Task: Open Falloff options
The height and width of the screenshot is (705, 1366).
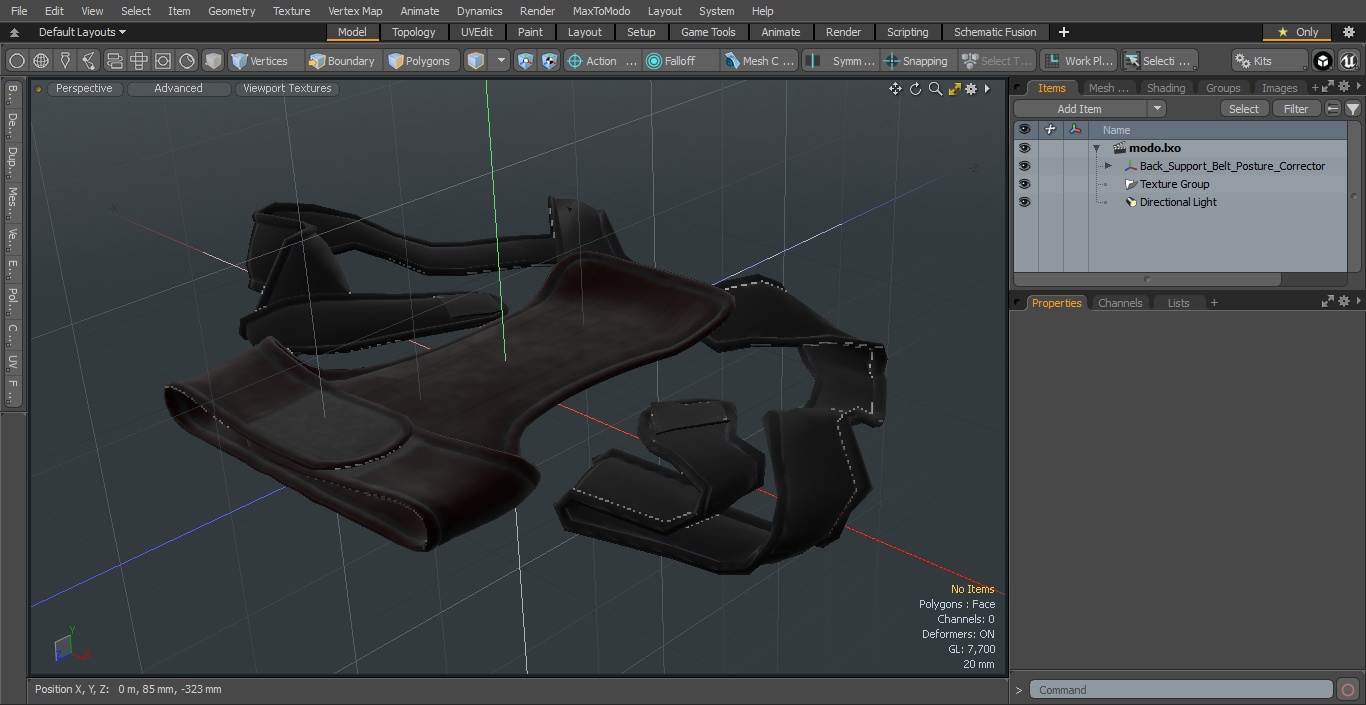Action: tap(671, 61)
